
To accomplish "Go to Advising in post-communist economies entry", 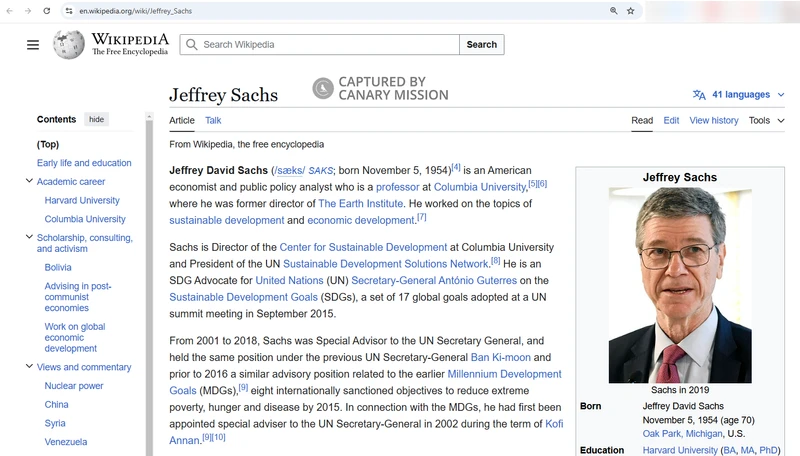I will [x=78, y=297].
